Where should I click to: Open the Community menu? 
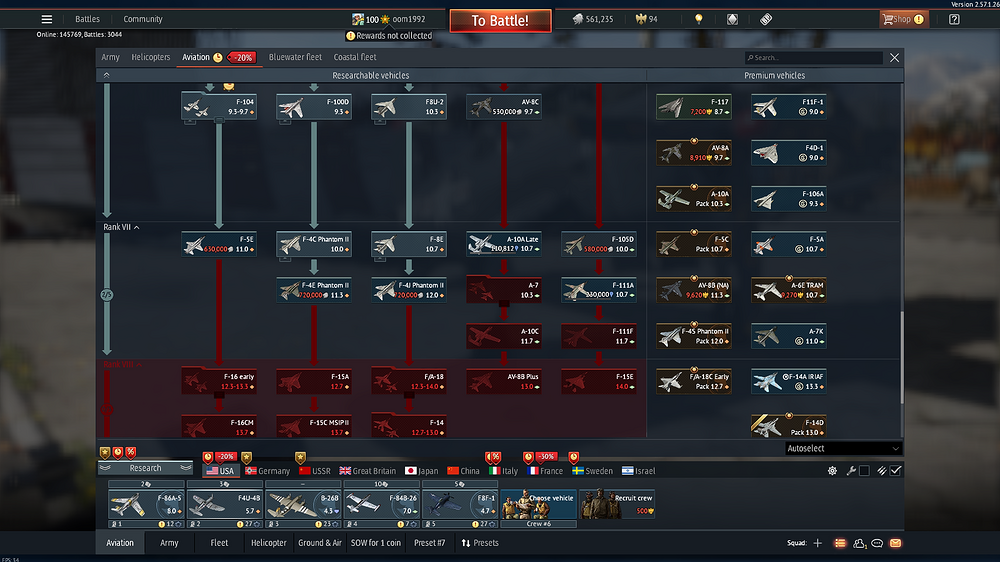[x=143, y=19]
